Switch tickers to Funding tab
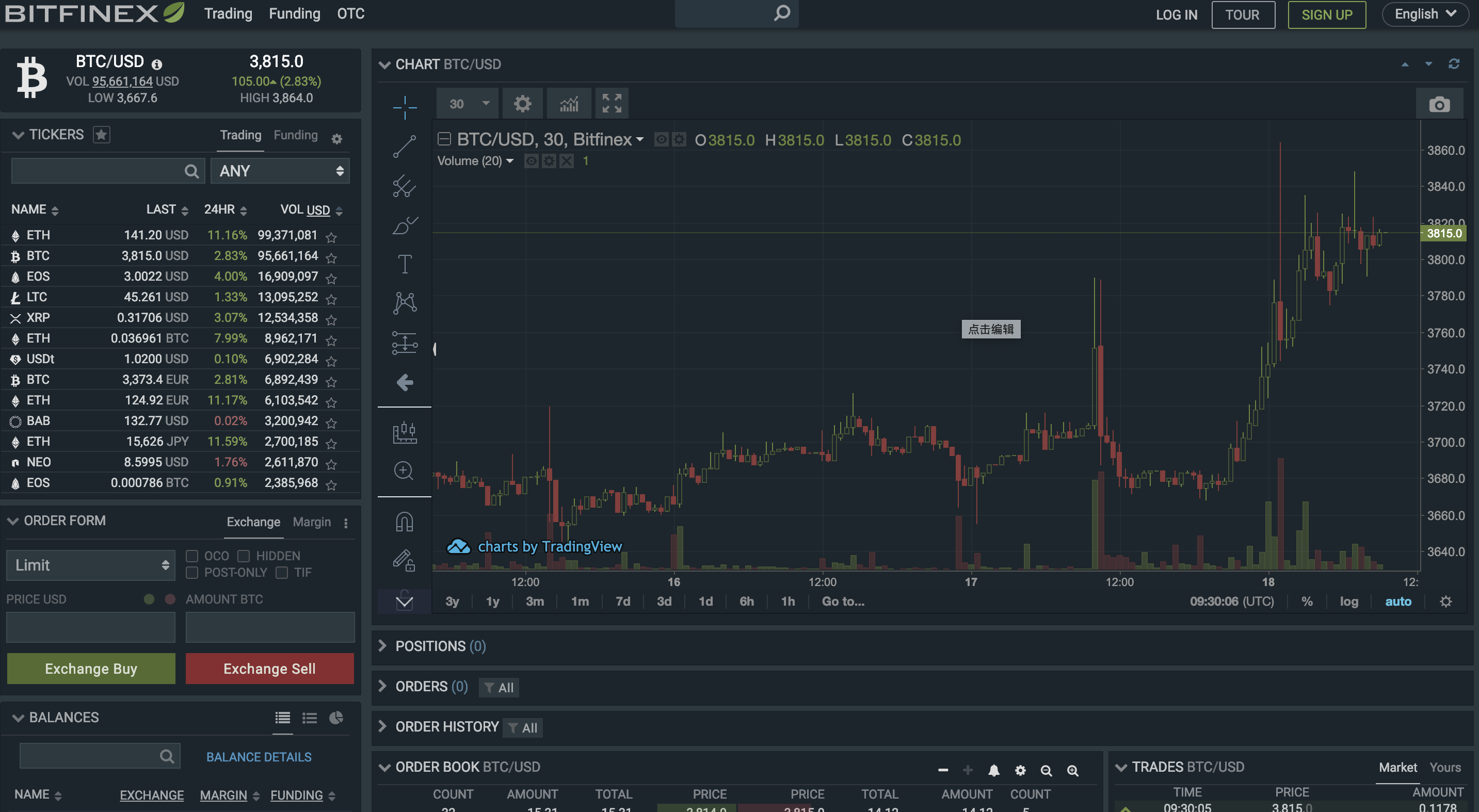This screenshot has width=1479, height=812. [x=295, y=135]
